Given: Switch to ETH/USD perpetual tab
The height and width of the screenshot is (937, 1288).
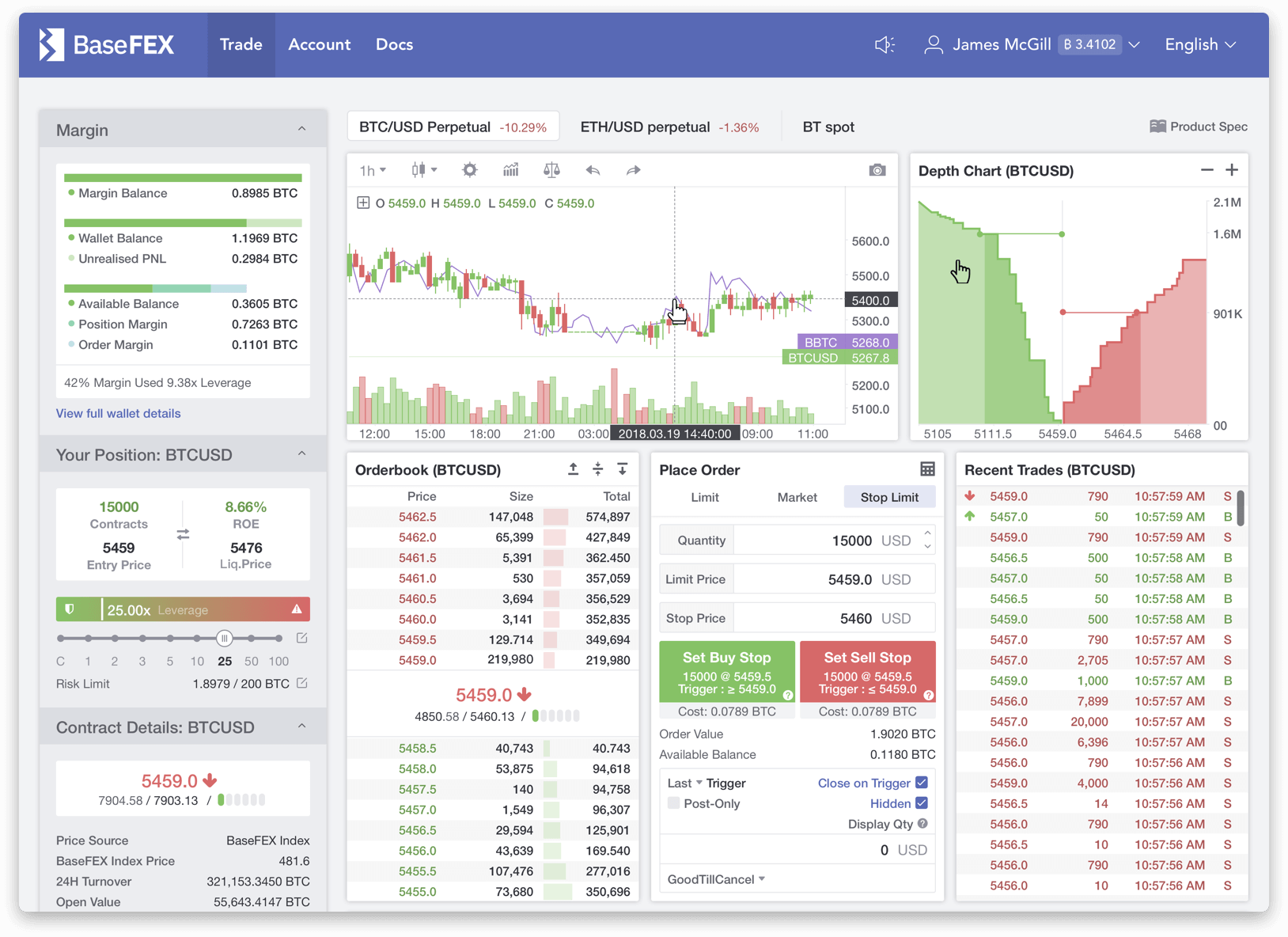Looking at the screenshot, I should pyautogui.click(x=669, y=127).
